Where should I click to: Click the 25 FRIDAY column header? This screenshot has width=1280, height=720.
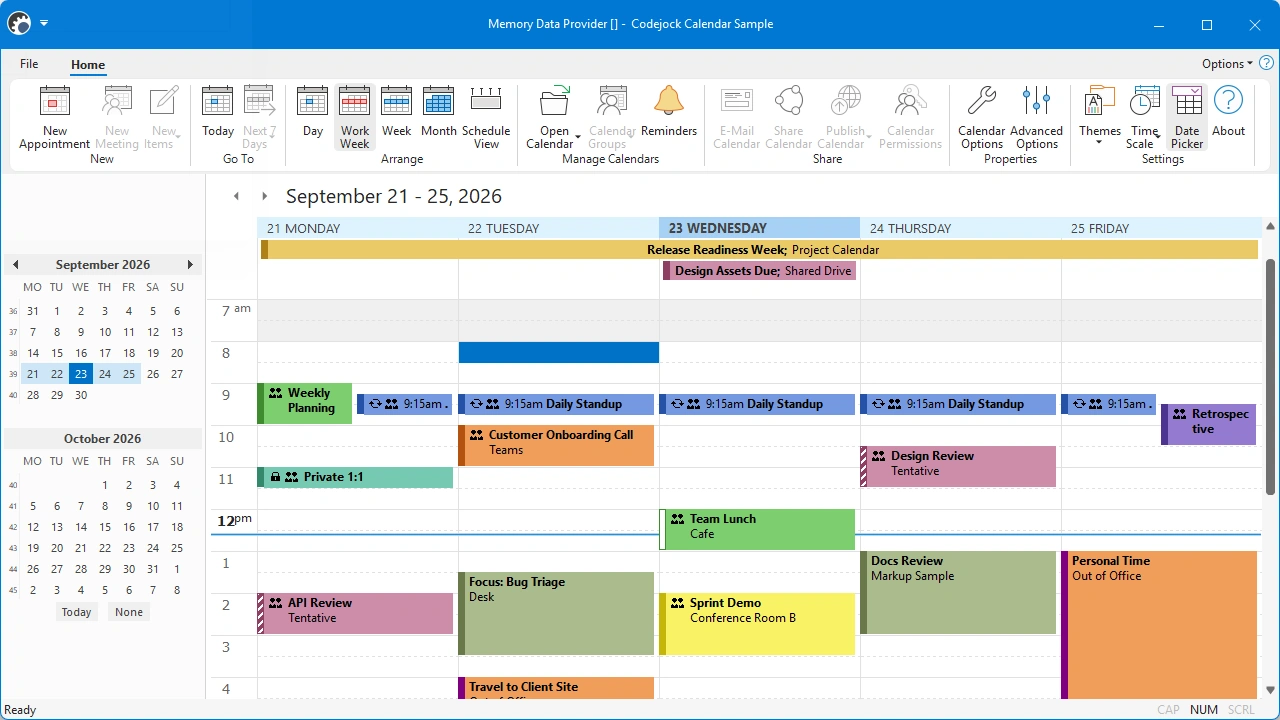point(1162,228)
